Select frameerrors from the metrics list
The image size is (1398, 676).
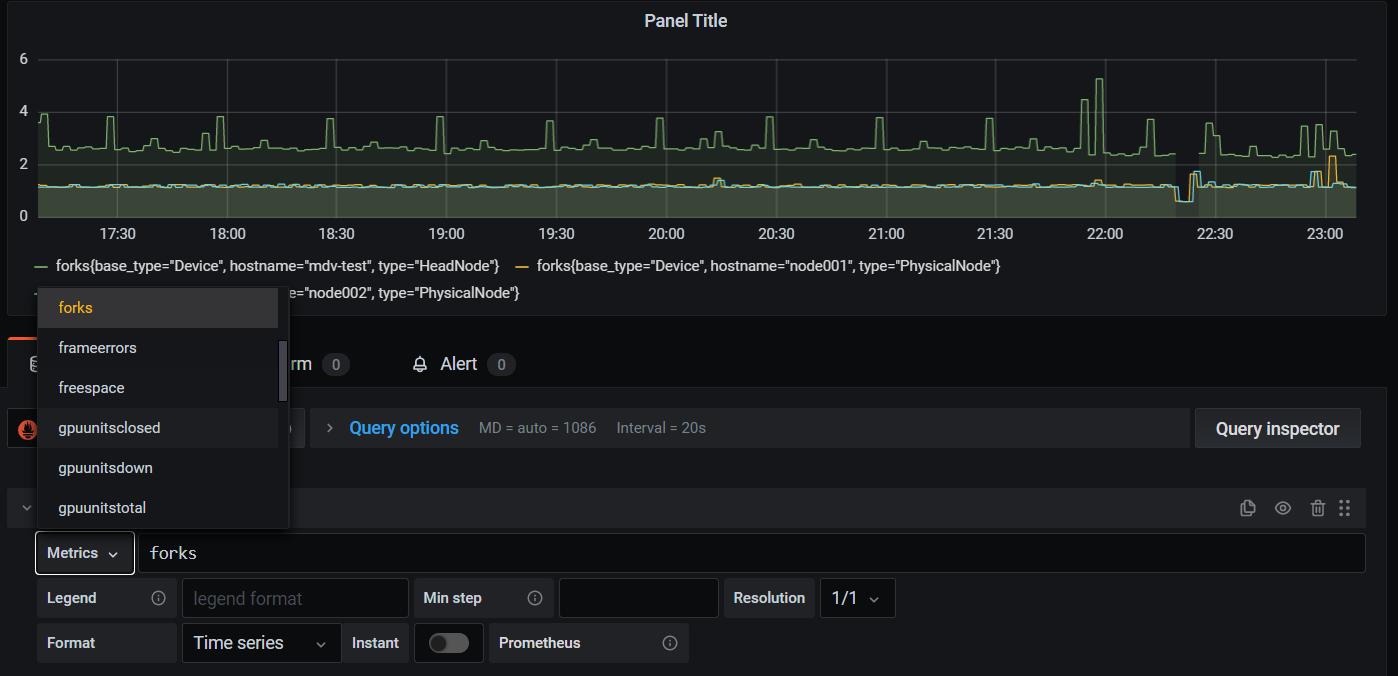pyautogui.click(x=97, y=347)
